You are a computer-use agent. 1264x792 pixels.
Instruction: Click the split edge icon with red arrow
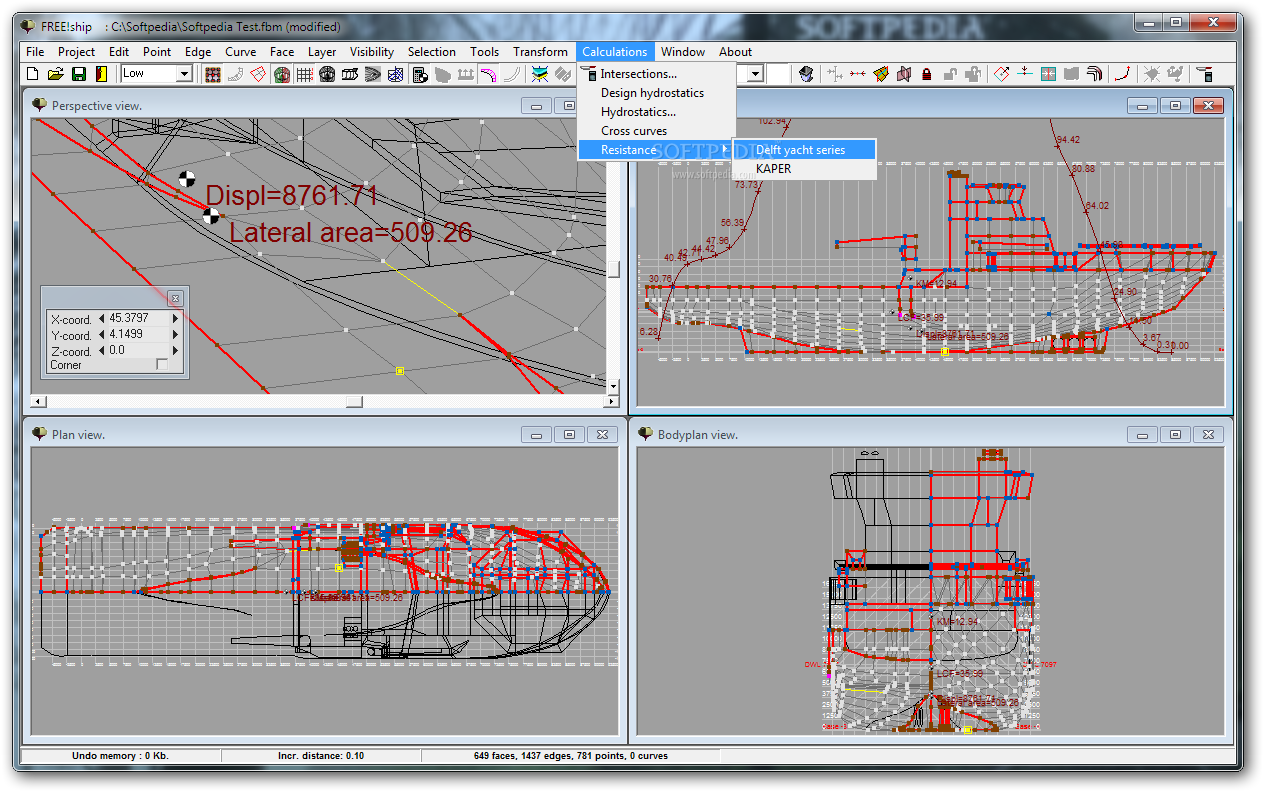[1025, 74]
